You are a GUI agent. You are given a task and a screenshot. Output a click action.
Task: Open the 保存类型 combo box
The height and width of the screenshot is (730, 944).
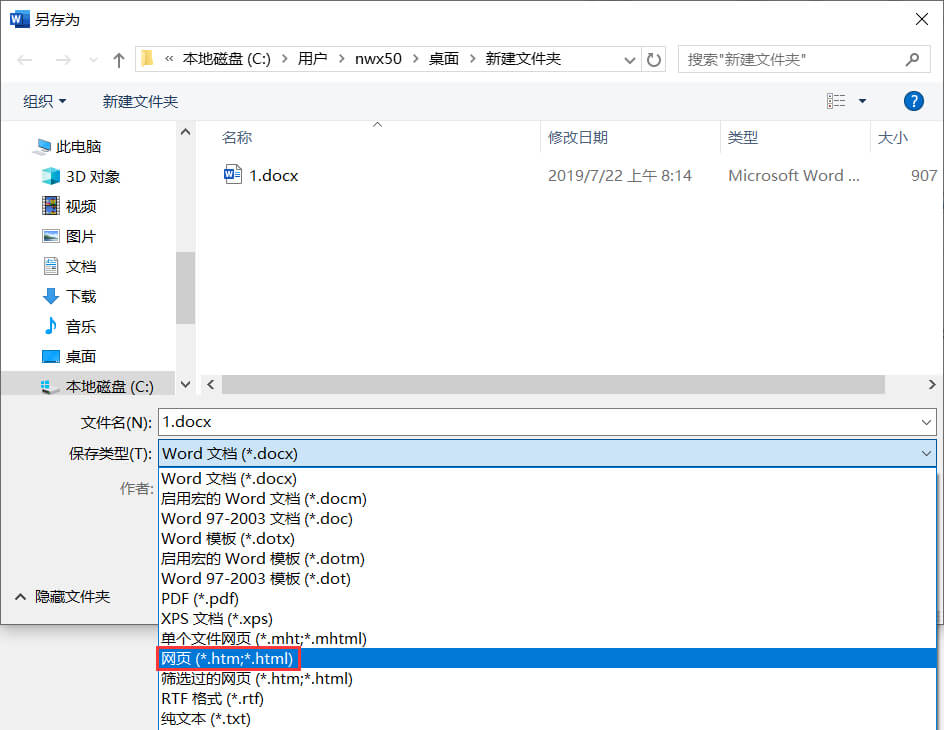click(547, 453)
